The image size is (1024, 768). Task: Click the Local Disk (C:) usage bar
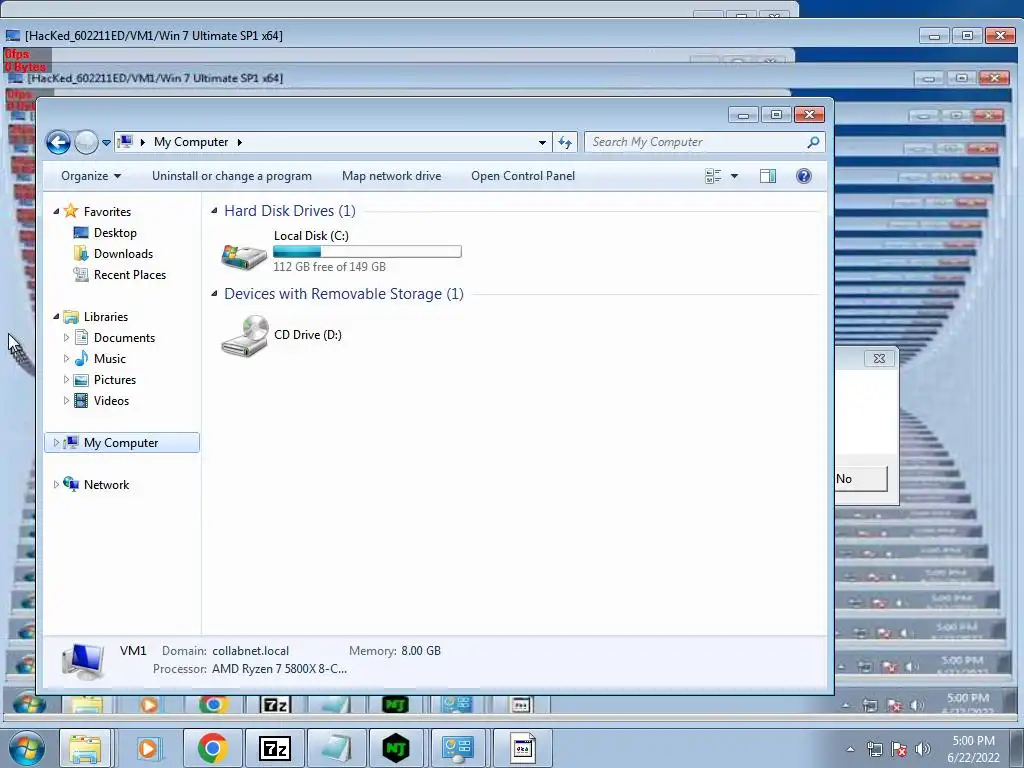pos(367,251)
